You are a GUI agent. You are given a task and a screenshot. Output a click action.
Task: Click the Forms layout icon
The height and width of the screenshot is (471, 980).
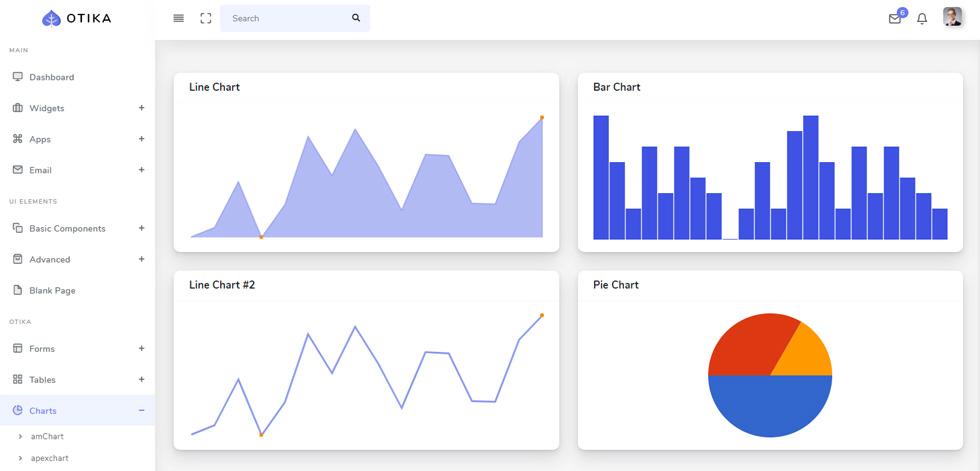18,348
